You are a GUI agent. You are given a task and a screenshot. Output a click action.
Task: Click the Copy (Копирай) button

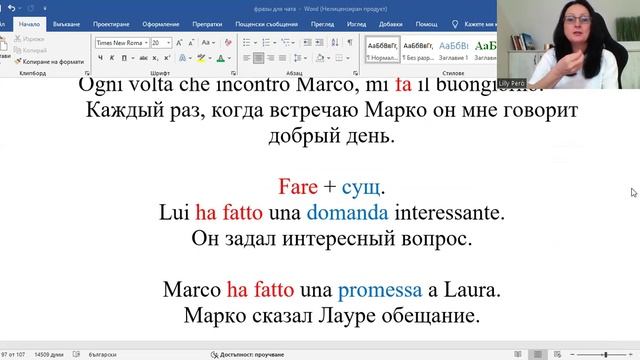point(30,50)
